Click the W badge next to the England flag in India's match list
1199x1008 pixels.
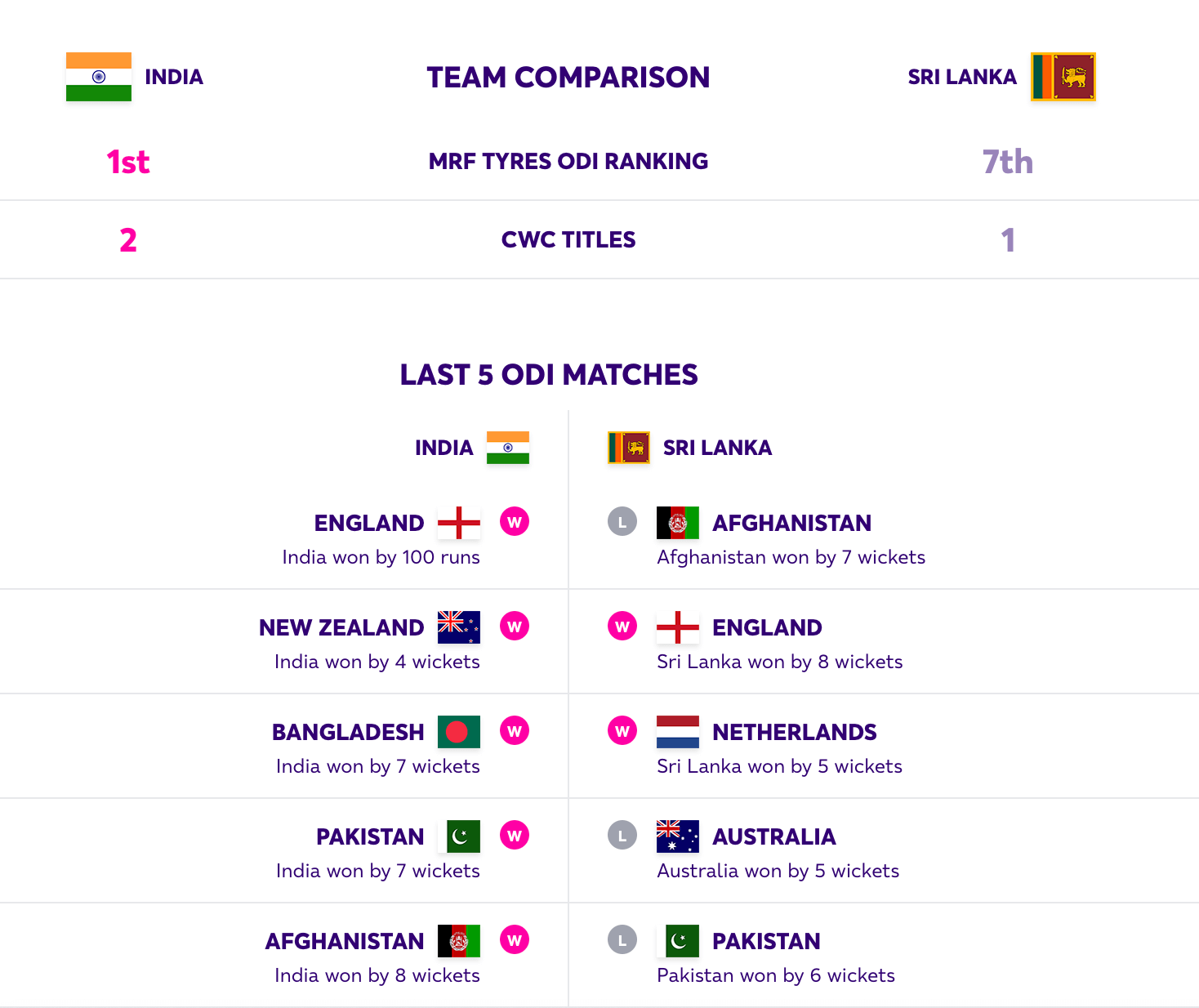(515, 521)
